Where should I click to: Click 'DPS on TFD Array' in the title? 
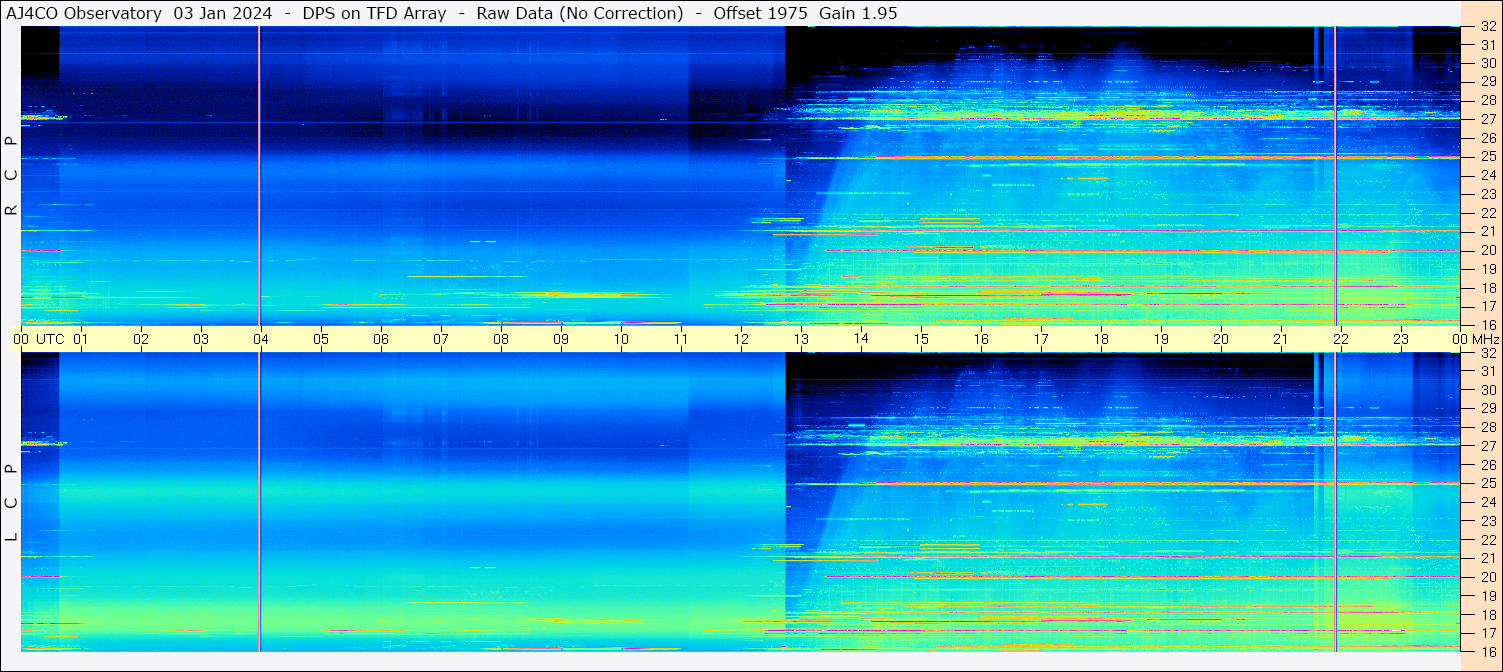click(374, 13)
